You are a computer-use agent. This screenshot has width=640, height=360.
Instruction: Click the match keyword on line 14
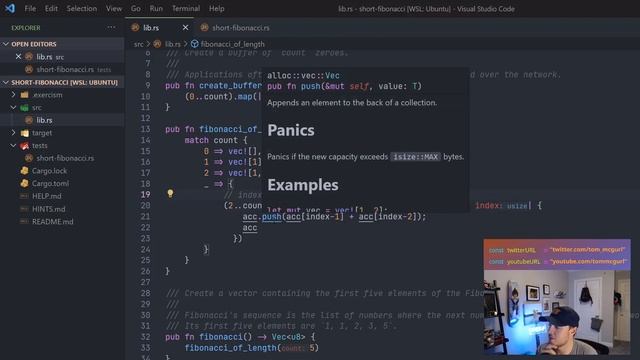tap(196, 140)
